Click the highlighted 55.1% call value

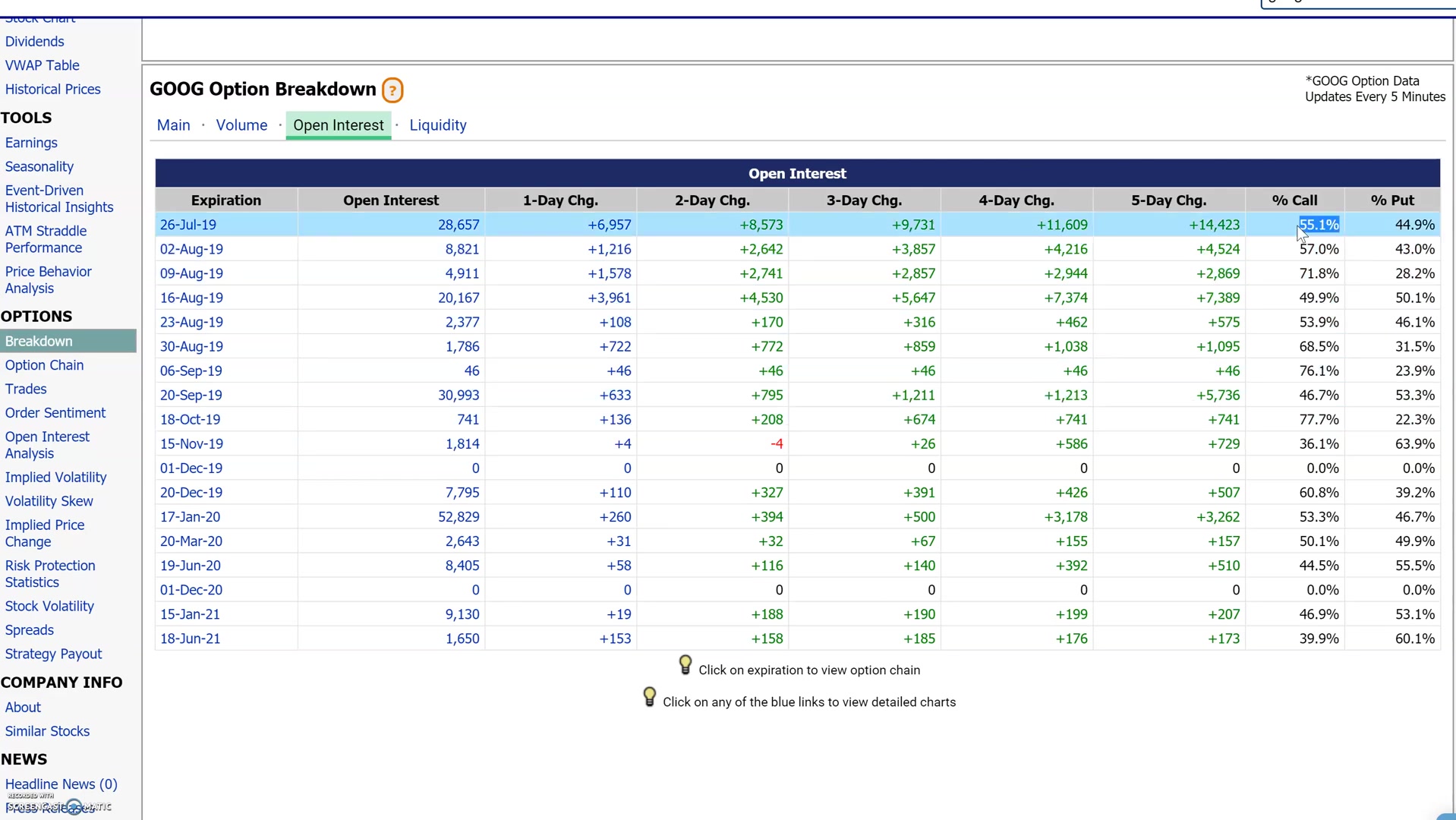coord(1319,225)
